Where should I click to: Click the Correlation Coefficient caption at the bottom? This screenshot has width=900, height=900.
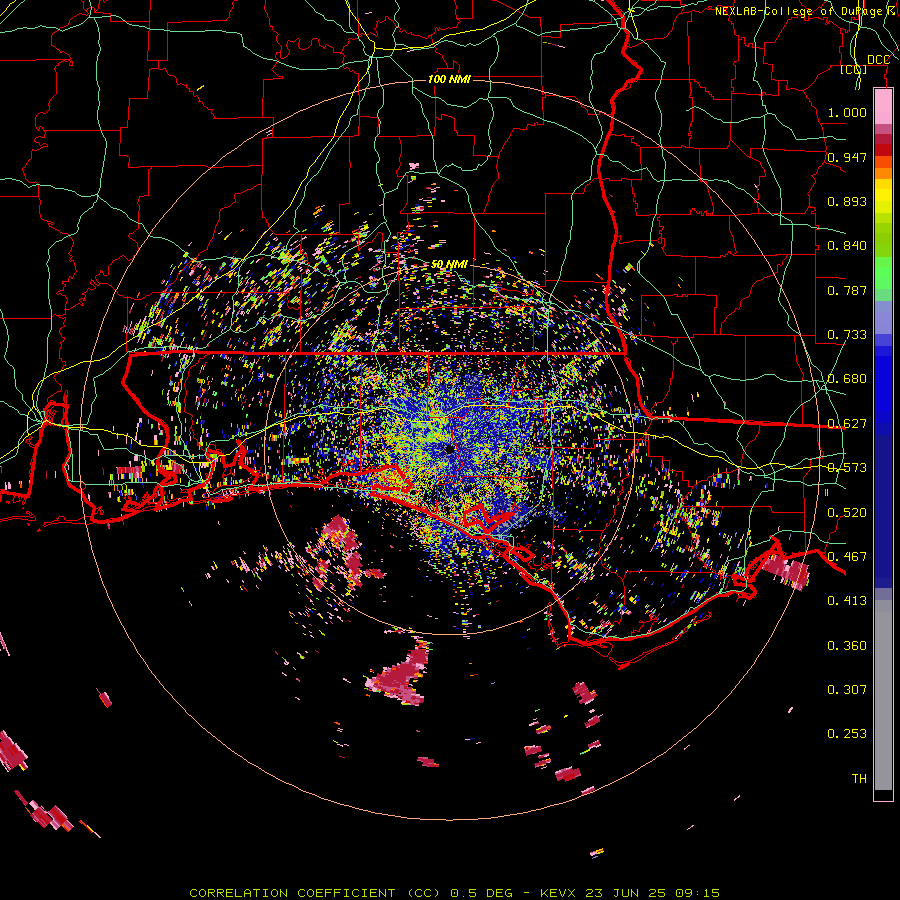tap(455, 893)
